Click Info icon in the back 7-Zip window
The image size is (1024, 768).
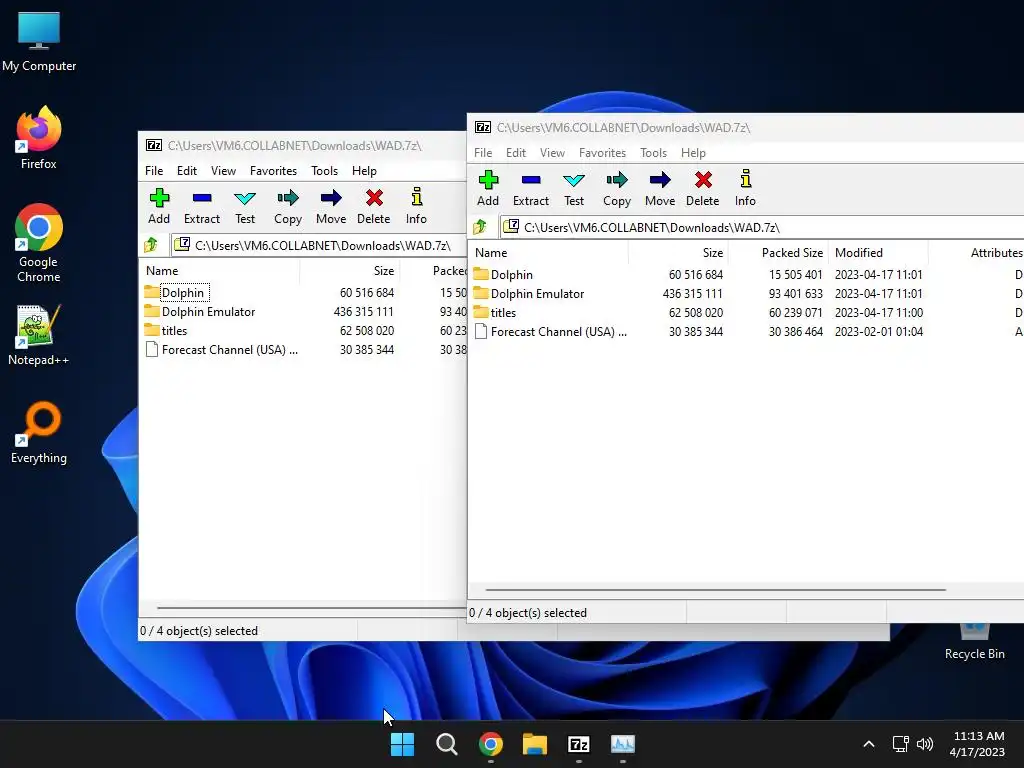point(416,197)
